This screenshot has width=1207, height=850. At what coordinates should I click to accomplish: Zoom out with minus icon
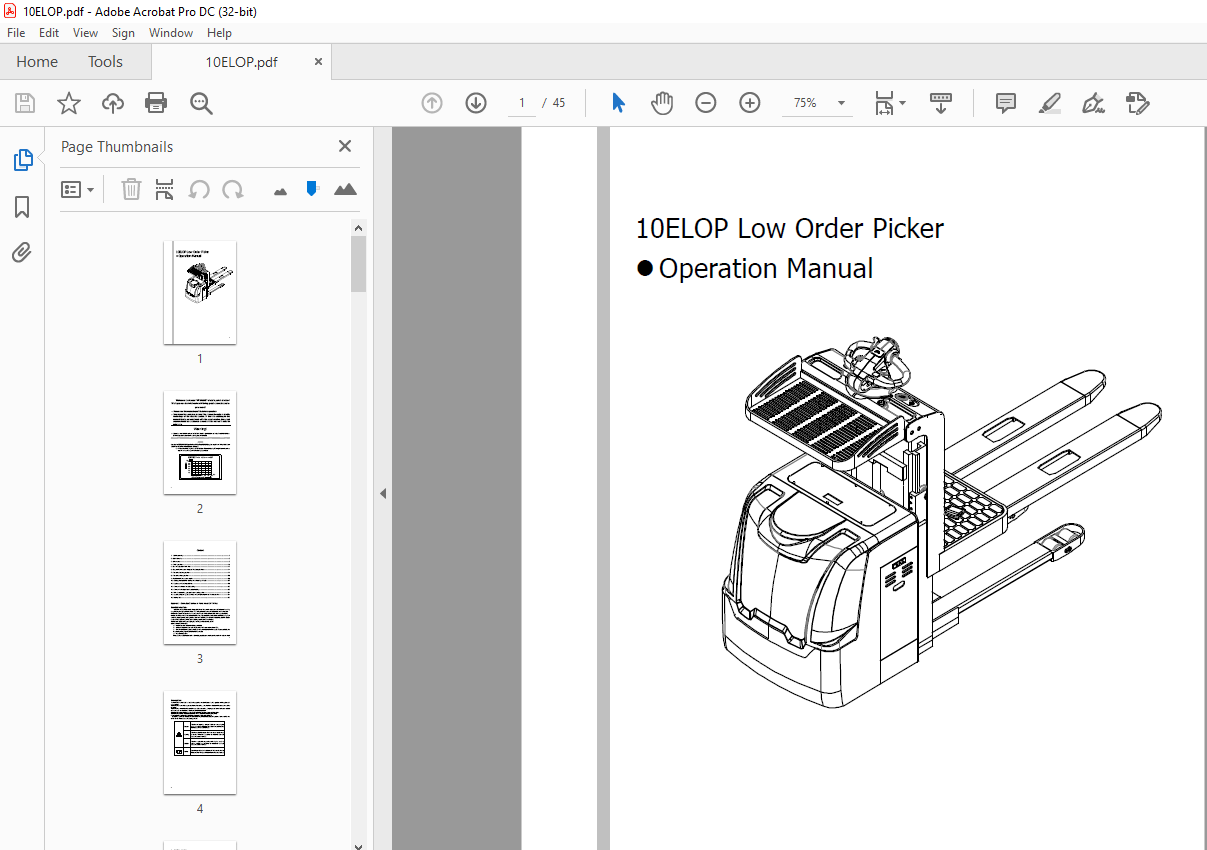tap(706, 103)
